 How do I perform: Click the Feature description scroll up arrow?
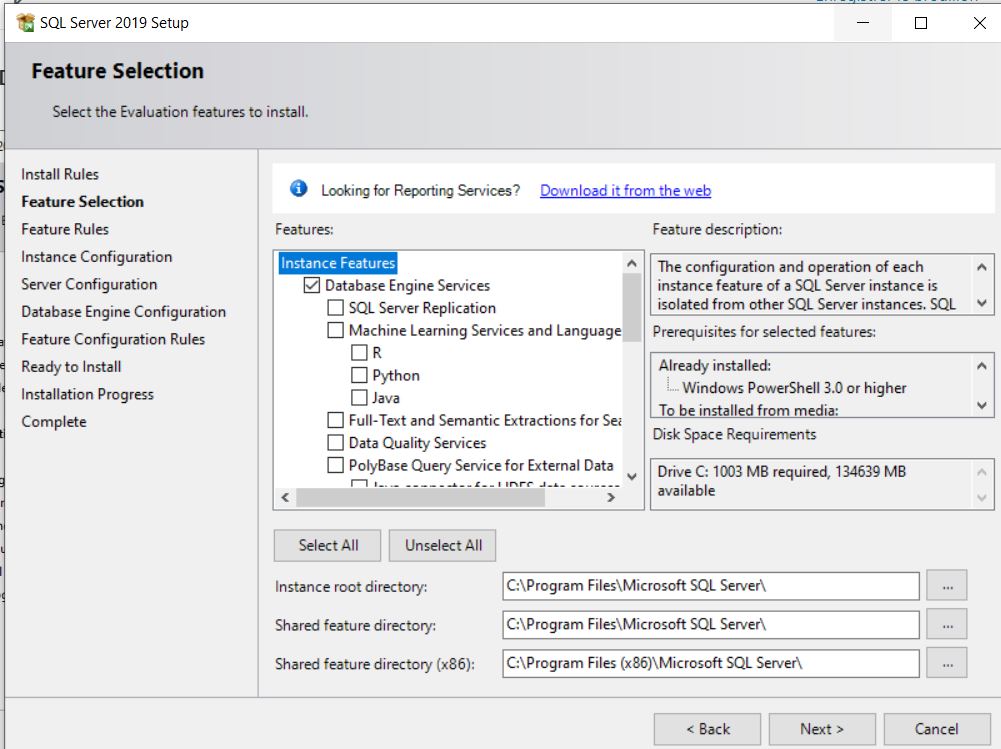tap(982, 267)
